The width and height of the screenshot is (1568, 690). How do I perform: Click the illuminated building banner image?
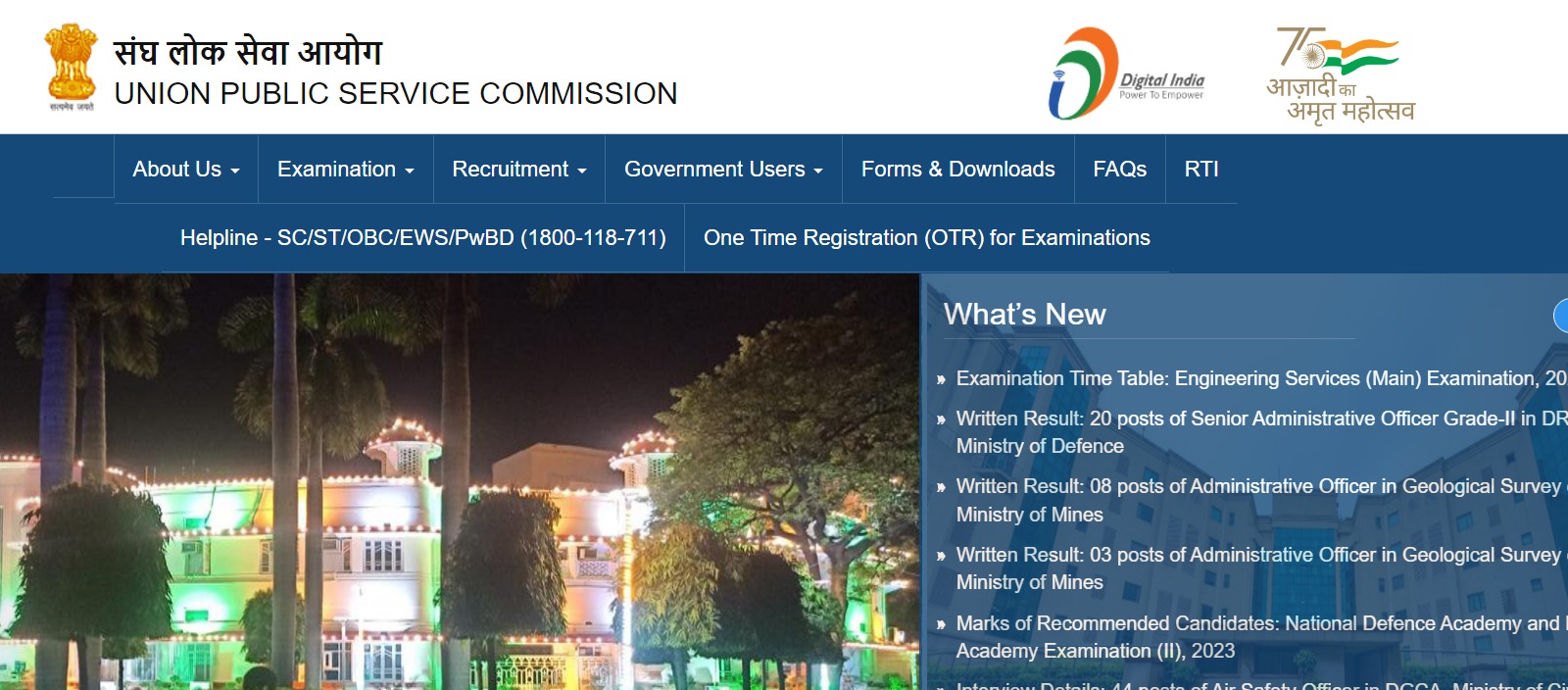[x=460, y=481]
